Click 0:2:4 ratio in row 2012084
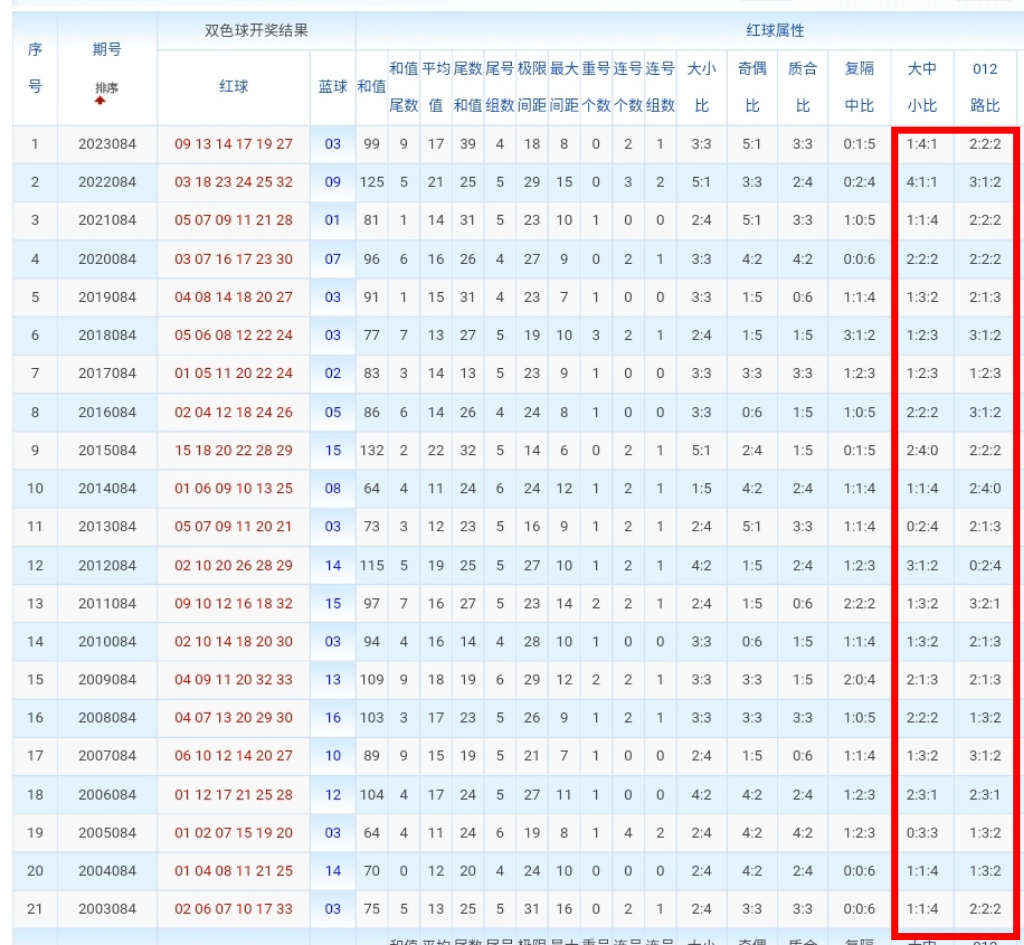This screenshot has width=1024, height=945. (x=985, y=566)
